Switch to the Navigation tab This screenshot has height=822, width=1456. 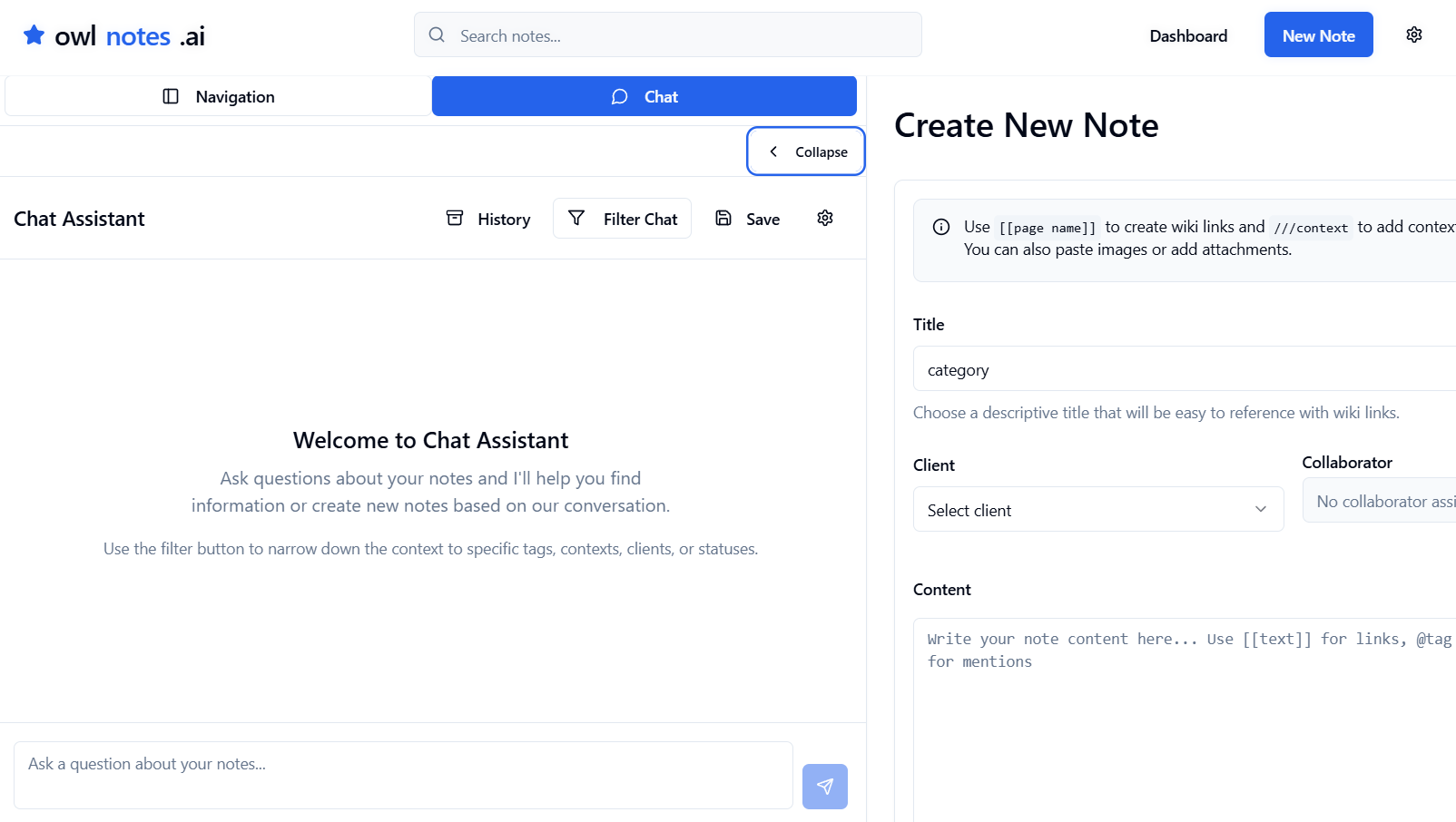pos(218,95)
